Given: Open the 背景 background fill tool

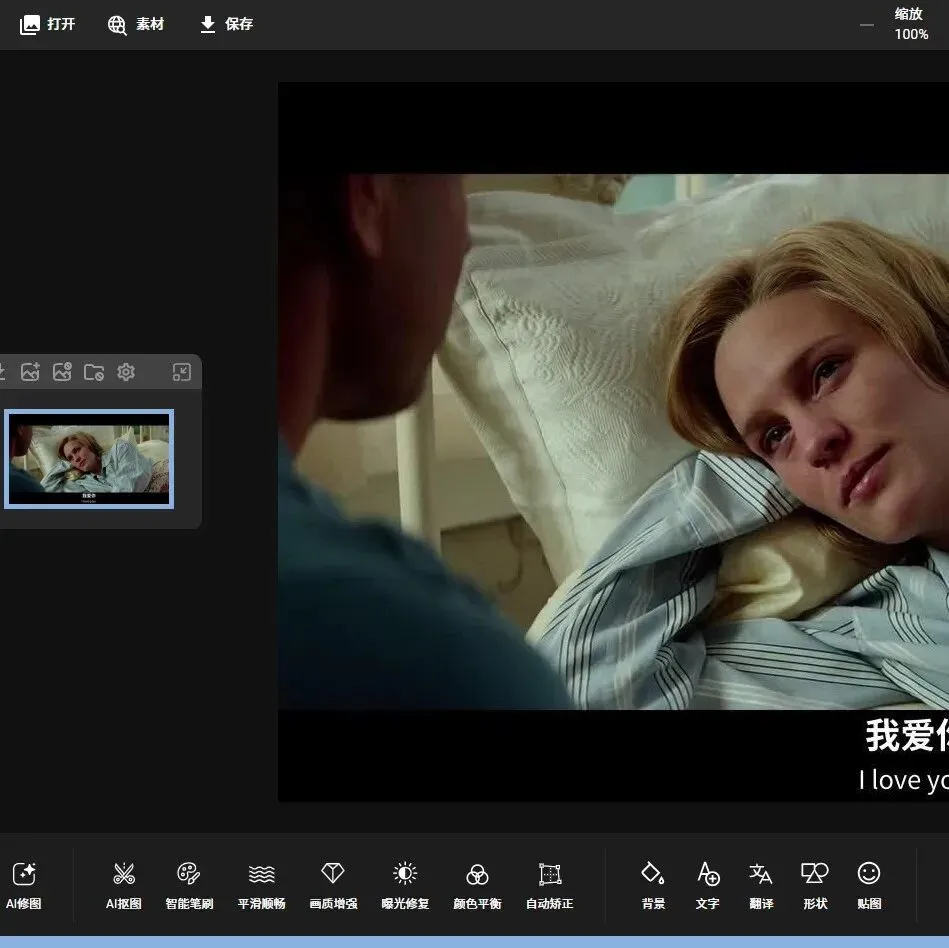Looking at the screenshot, I should 653,885.
